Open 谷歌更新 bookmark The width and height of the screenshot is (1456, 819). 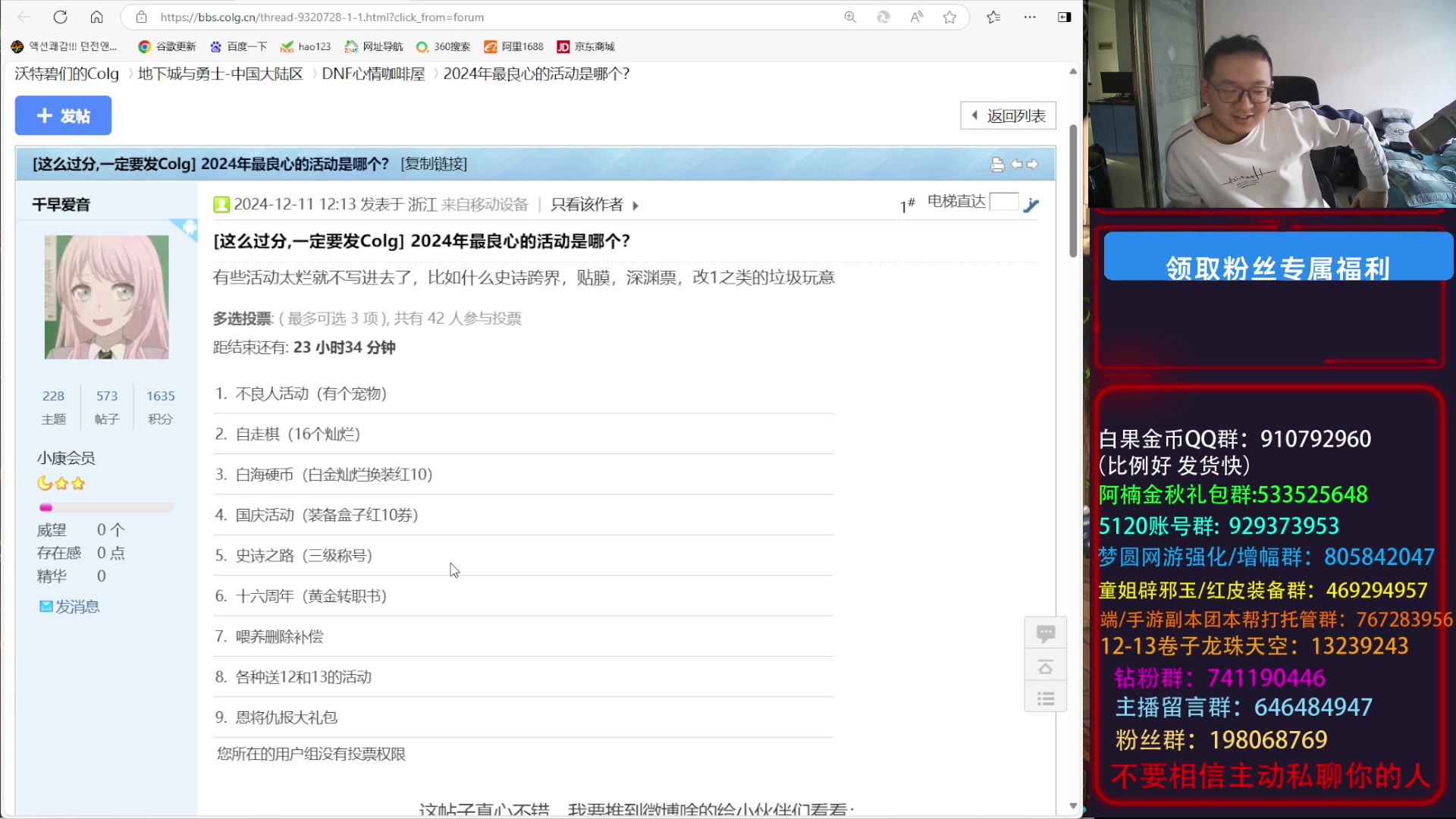(x=167, y=46)
